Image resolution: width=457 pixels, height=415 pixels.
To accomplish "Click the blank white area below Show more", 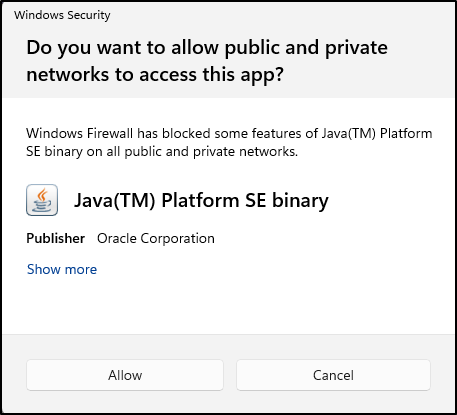I will (228, 305).
